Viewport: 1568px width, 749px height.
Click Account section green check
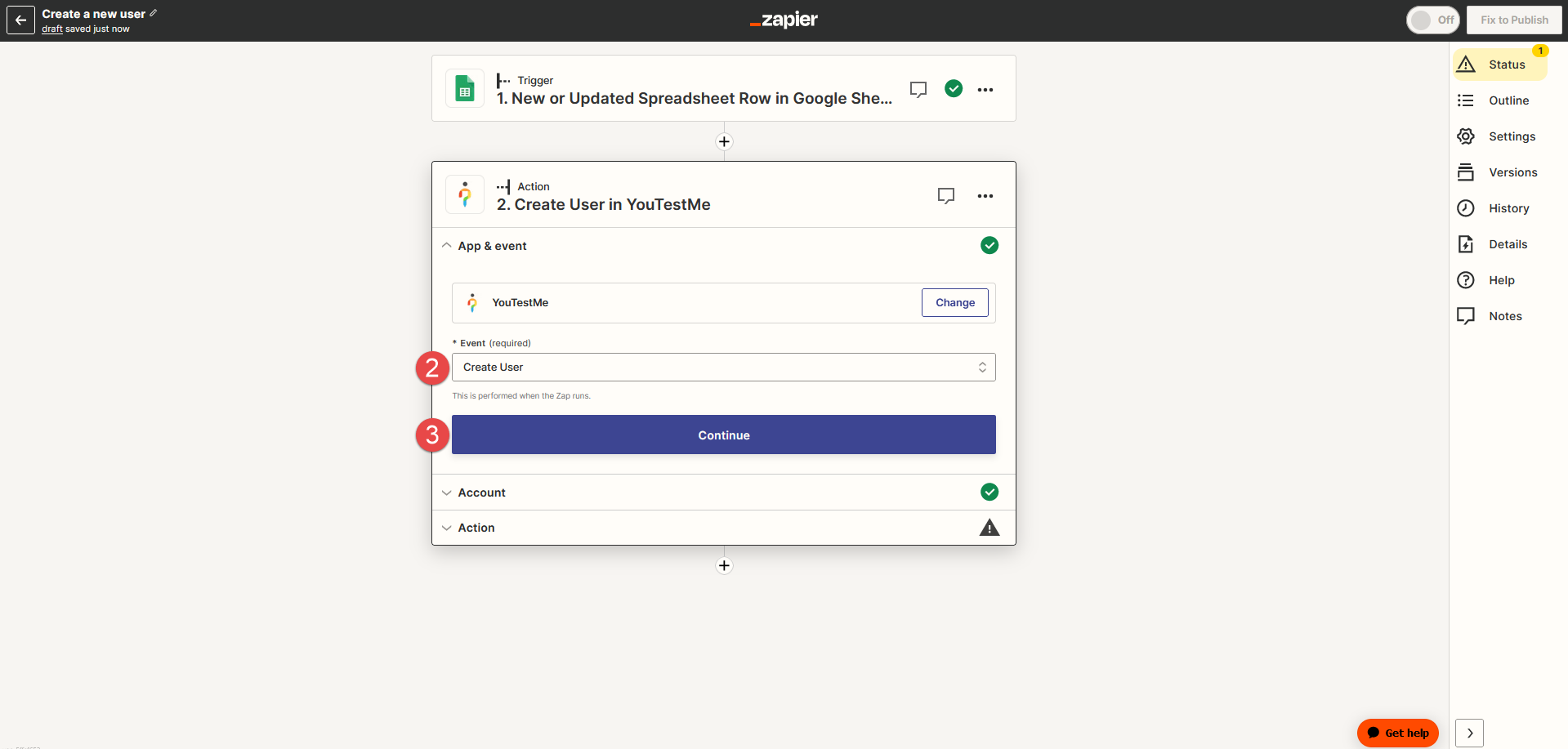tap(989, 492)
